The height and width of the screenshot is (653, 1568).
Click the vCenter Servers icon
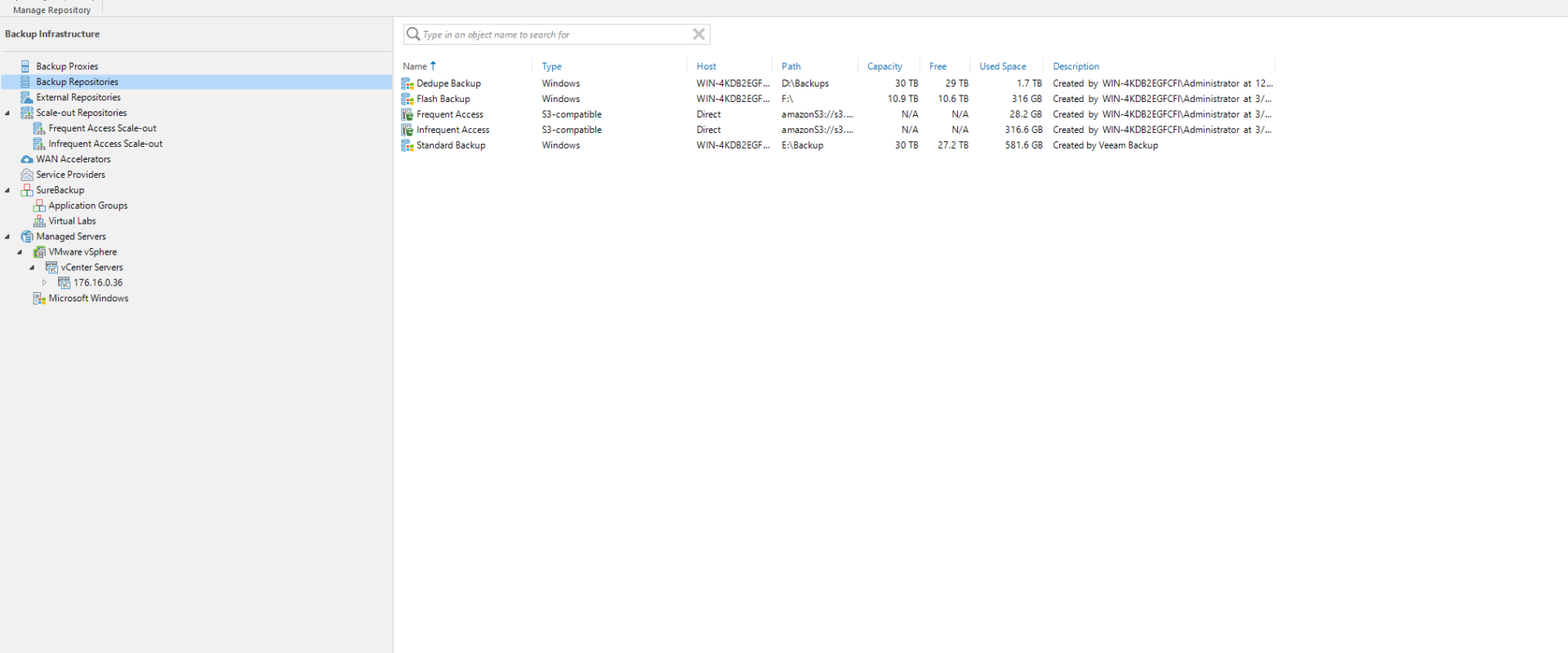pyautogui.click(x=51, y=268)
